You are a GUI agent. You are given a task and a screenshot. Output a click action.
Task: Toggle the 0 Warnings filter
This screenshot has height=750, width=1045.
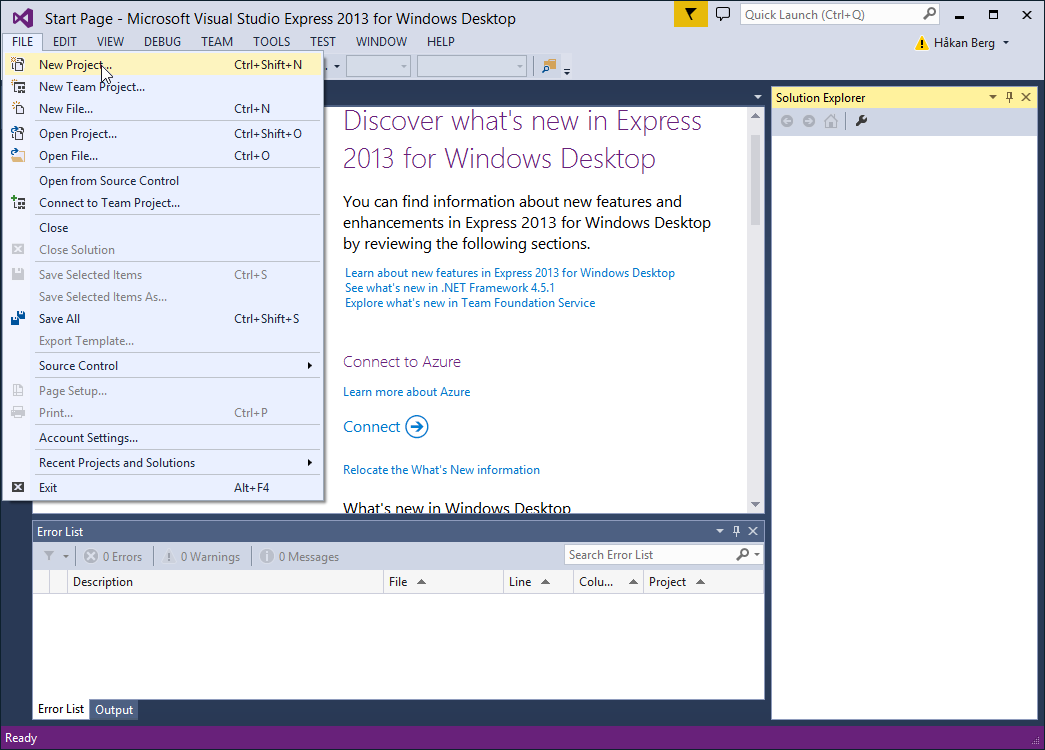[201, 557]
